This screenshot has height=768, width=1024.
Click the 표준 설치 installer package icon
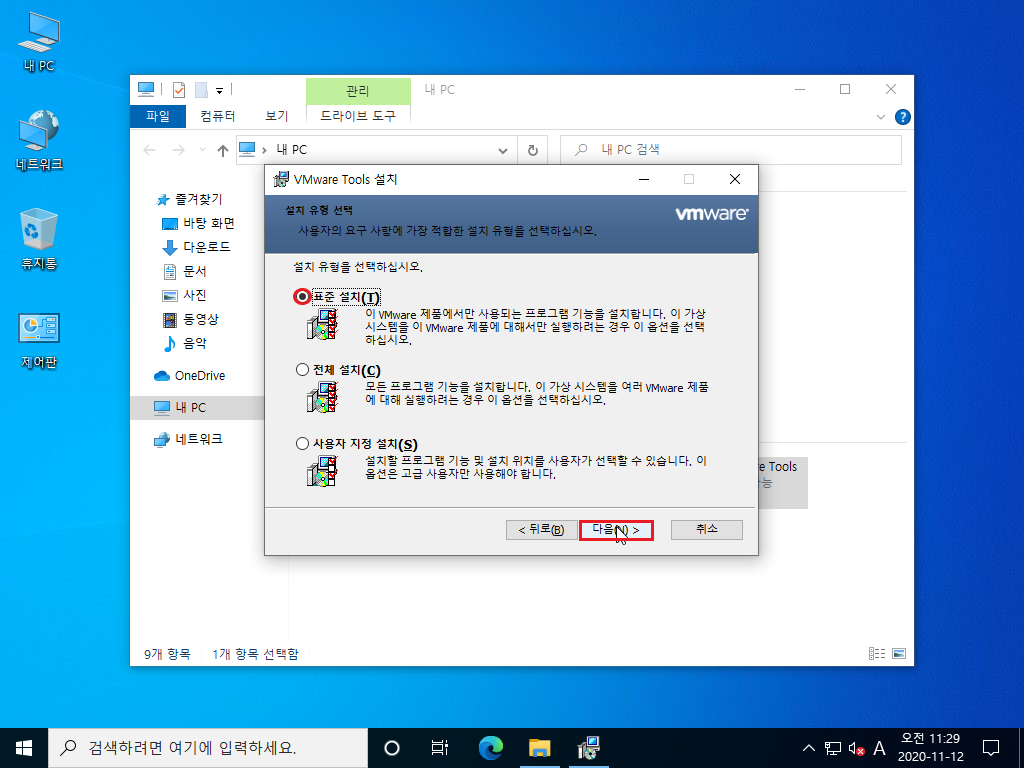322,325
